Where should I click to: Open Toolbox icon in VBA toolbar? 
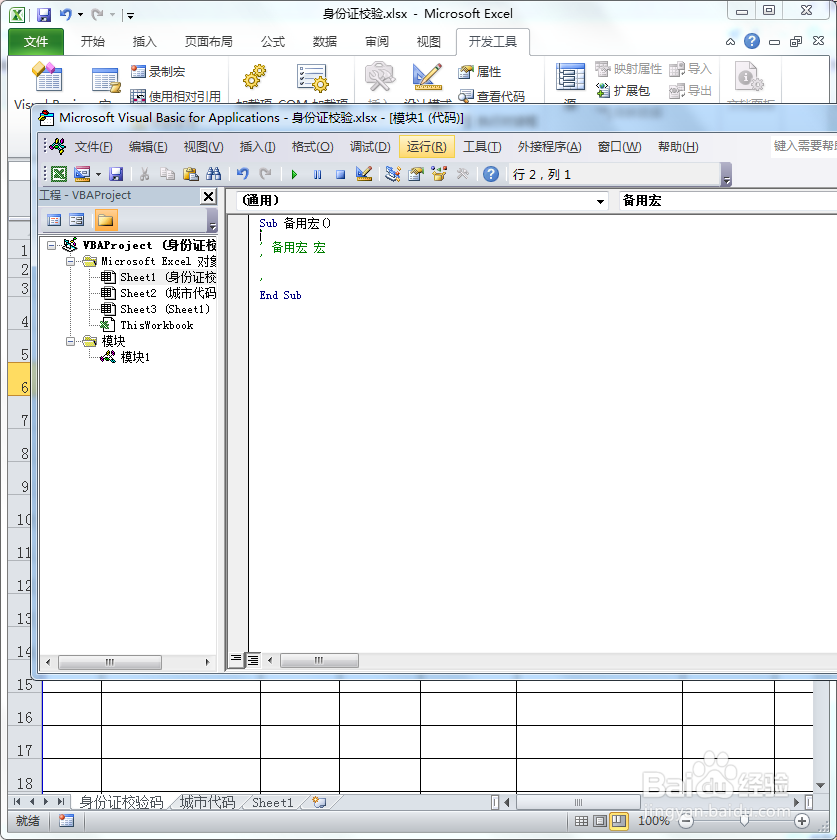pos(462,174)
